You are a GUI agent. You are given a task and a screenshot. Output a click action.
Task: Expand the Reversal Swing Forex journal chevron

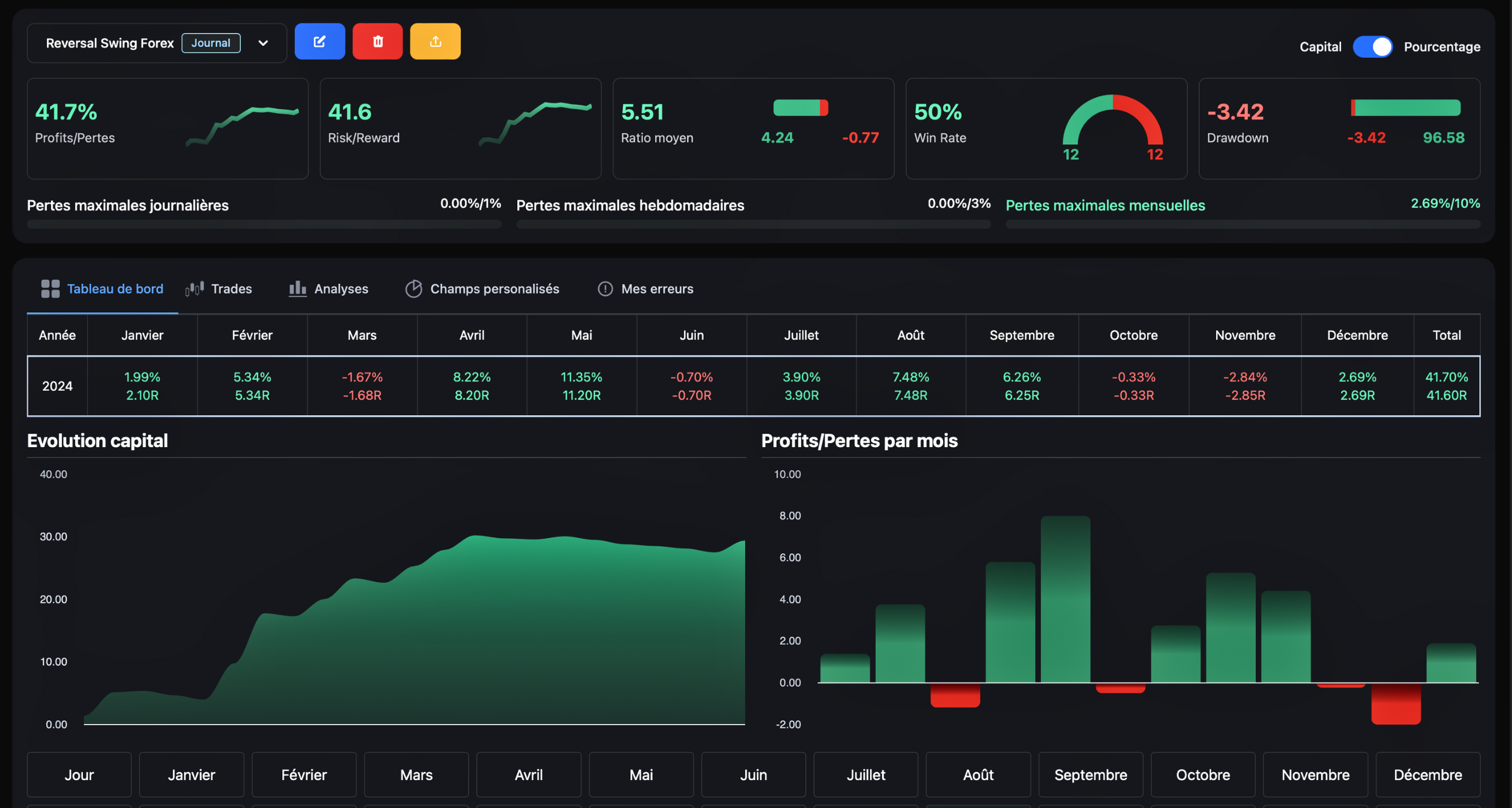click(x=263, y=43)
